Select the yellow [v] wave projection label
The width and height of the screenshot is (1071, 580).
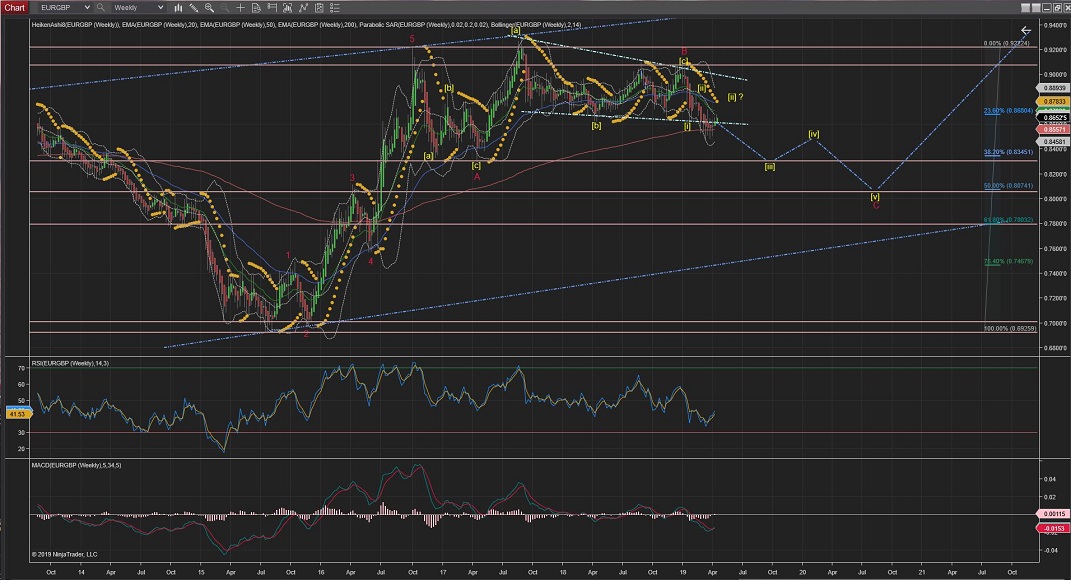(x=875, y=197)
